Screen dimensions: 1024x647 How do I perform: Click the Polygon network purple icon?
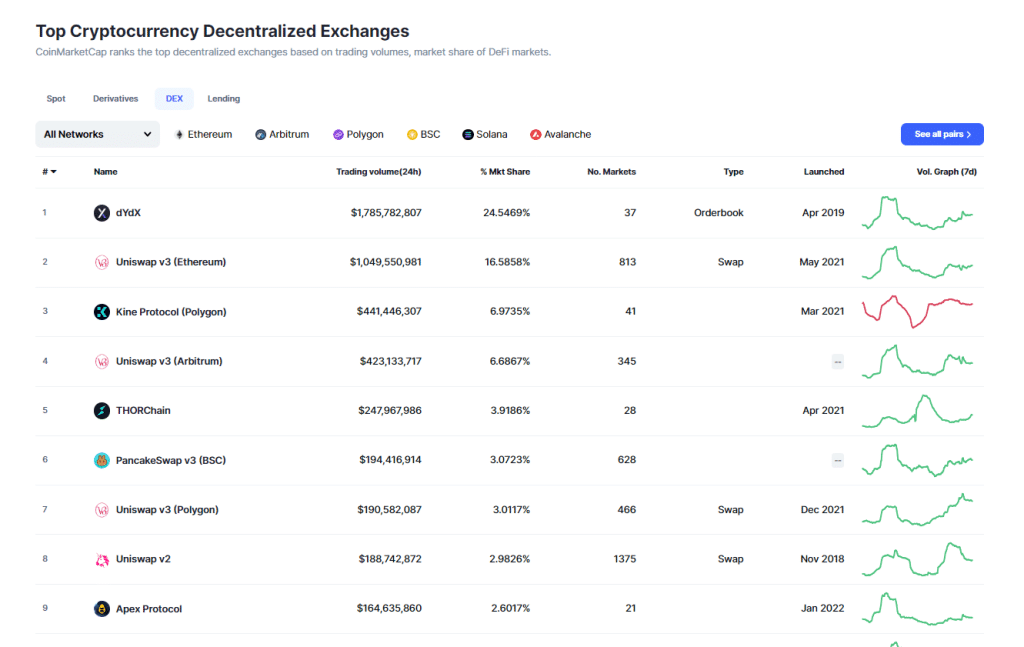point(338,134)
